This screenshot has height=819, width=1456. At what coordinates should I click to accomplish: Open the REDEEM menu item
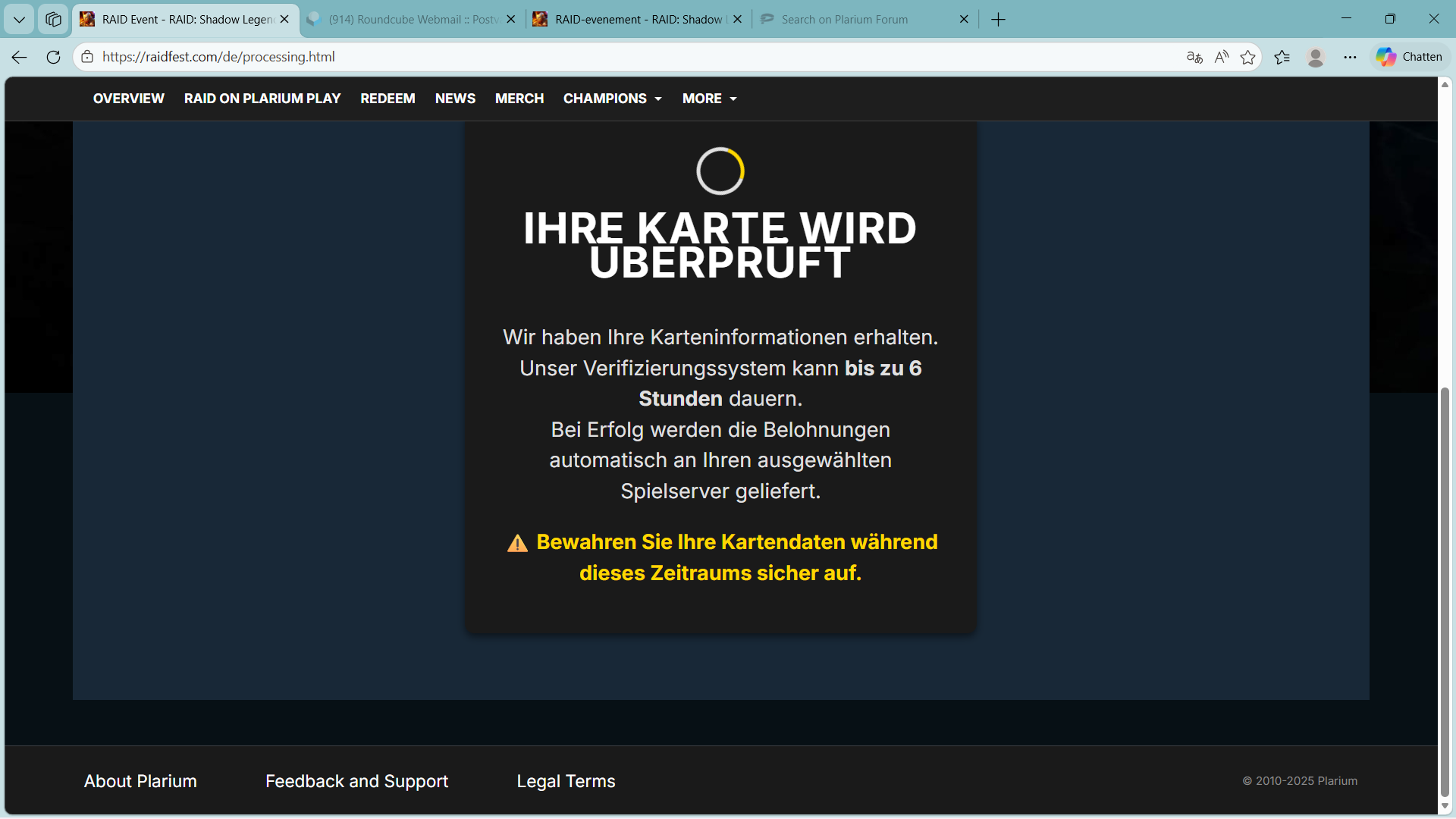(388, 99)
